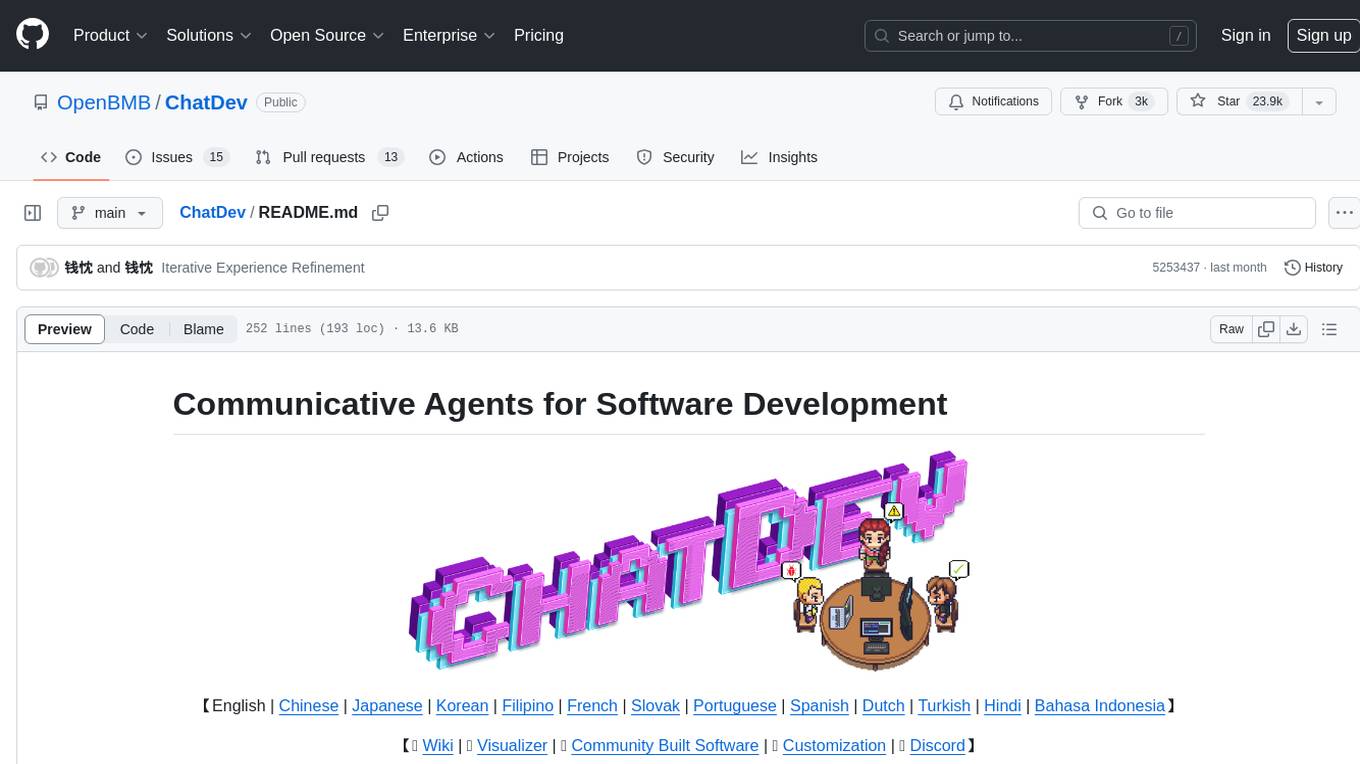The height and width of the screenshot is (764, 1360).
Task: Expand the Product menu
Action: [110, 35]
